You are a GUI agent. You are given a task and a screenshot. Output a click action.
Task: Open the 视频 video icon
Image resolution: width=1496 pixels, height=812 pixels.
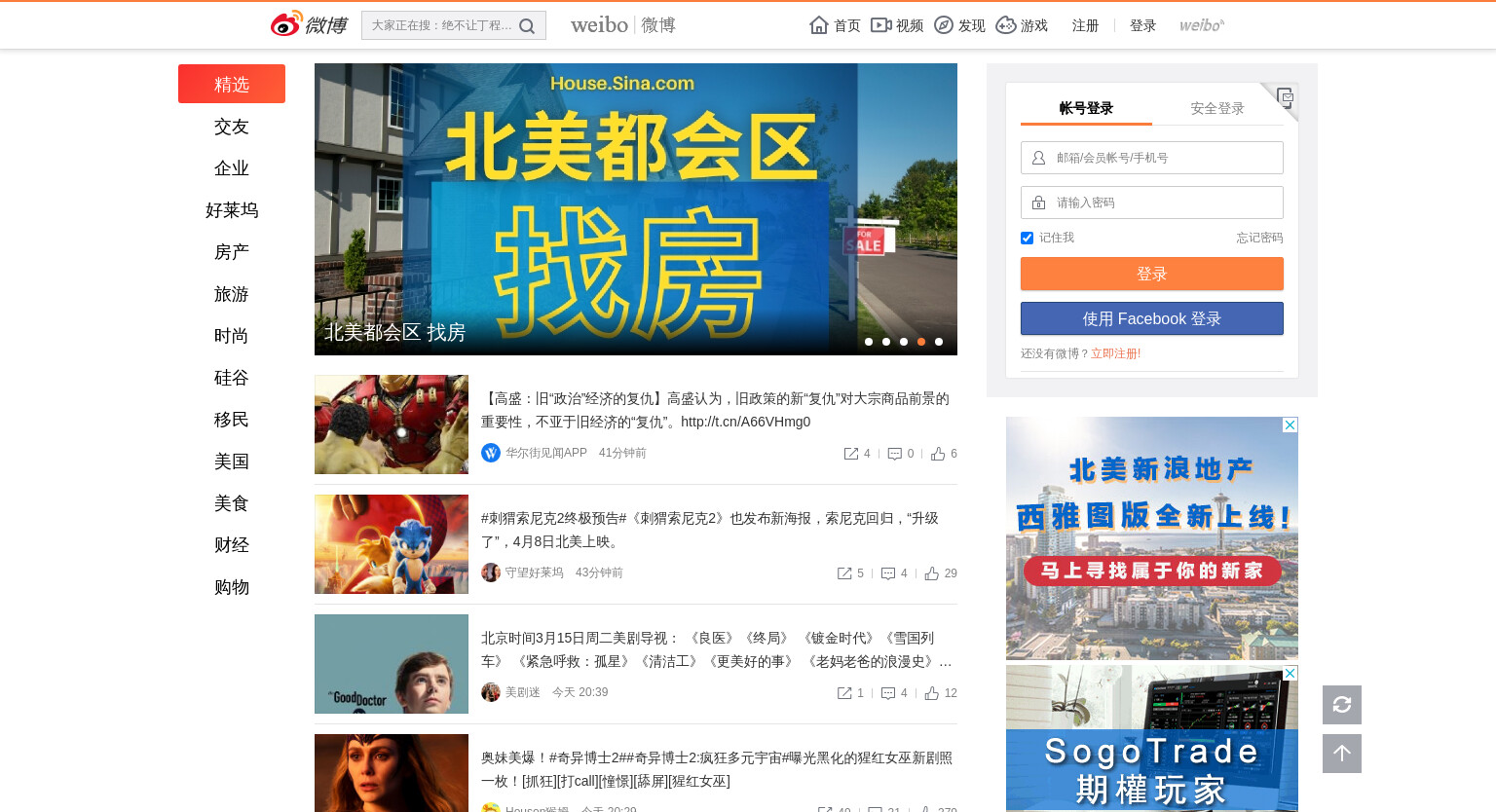[880, 25]
